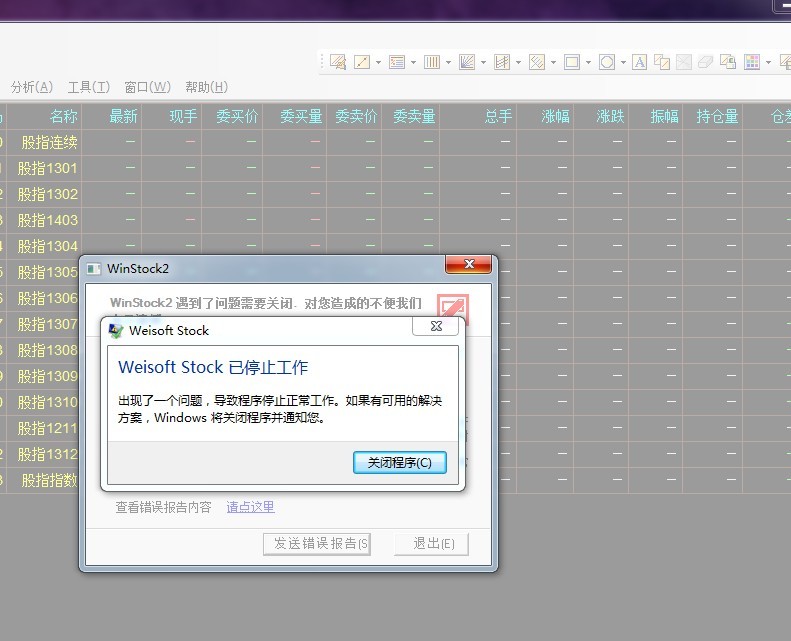Image resolution: width=791 pixels, height=641 pixels.
Task: Expand the trend line tool dropdown arrow
Action: (379, 62)
